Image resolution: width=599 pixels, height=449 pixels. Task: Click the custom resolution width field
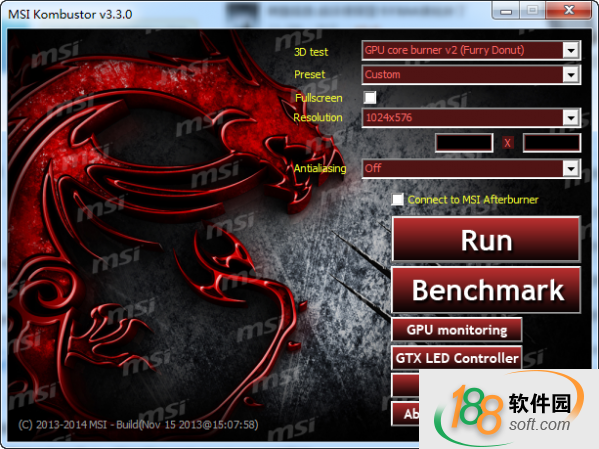coord(464,143)
